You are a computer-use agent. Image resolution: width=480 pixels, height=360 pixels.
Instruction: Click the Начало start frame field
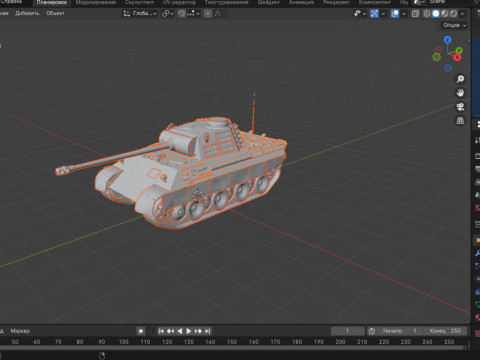(x=401, y=331)
